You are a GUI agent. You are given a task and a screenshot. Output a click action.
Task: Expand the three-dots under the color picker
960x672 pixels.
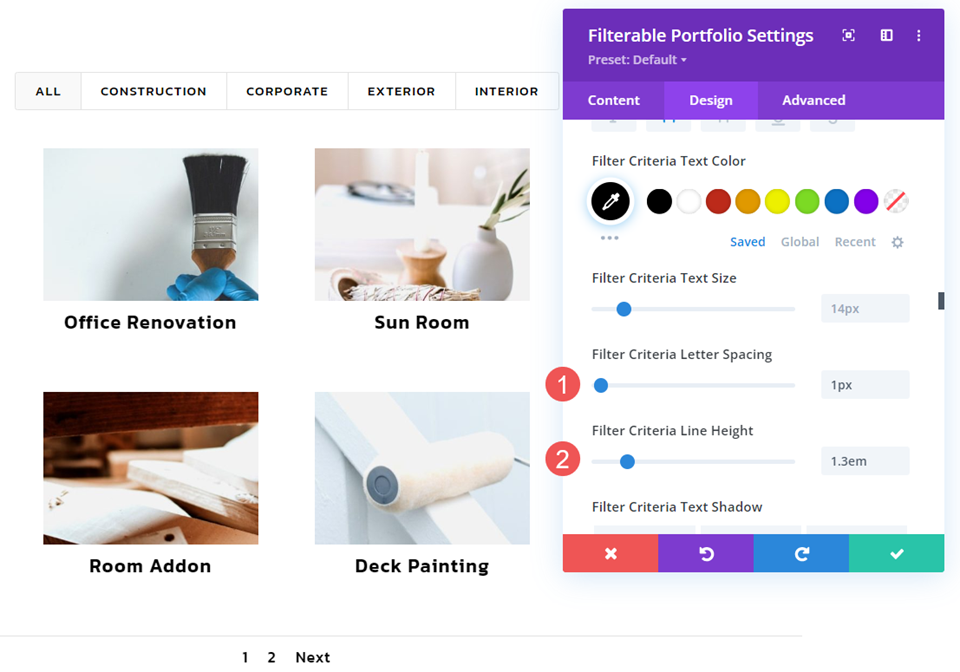[609, 238]
